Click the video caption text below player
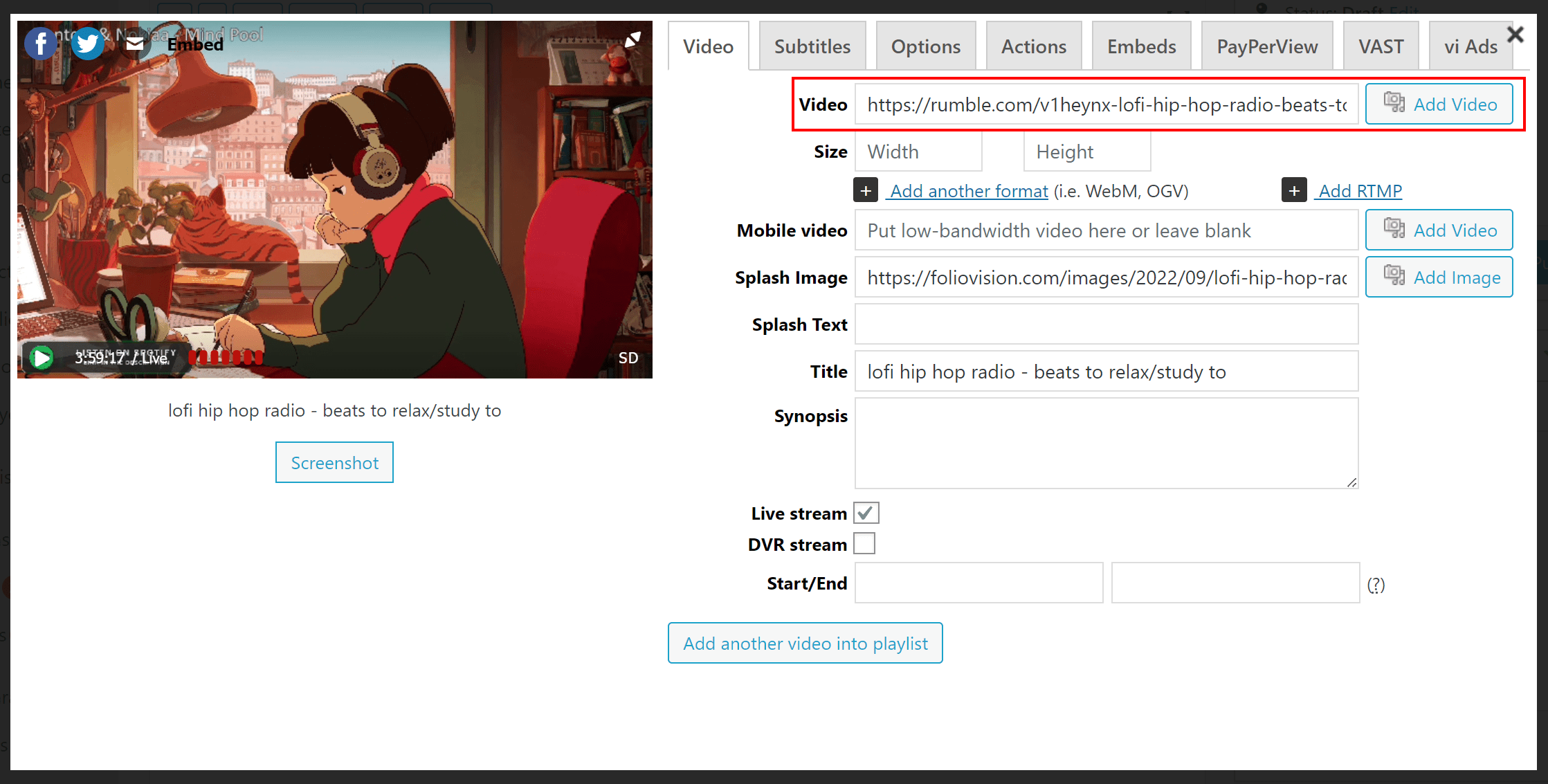The height and width of the screenshot is (784, 1548). point(334,410)
